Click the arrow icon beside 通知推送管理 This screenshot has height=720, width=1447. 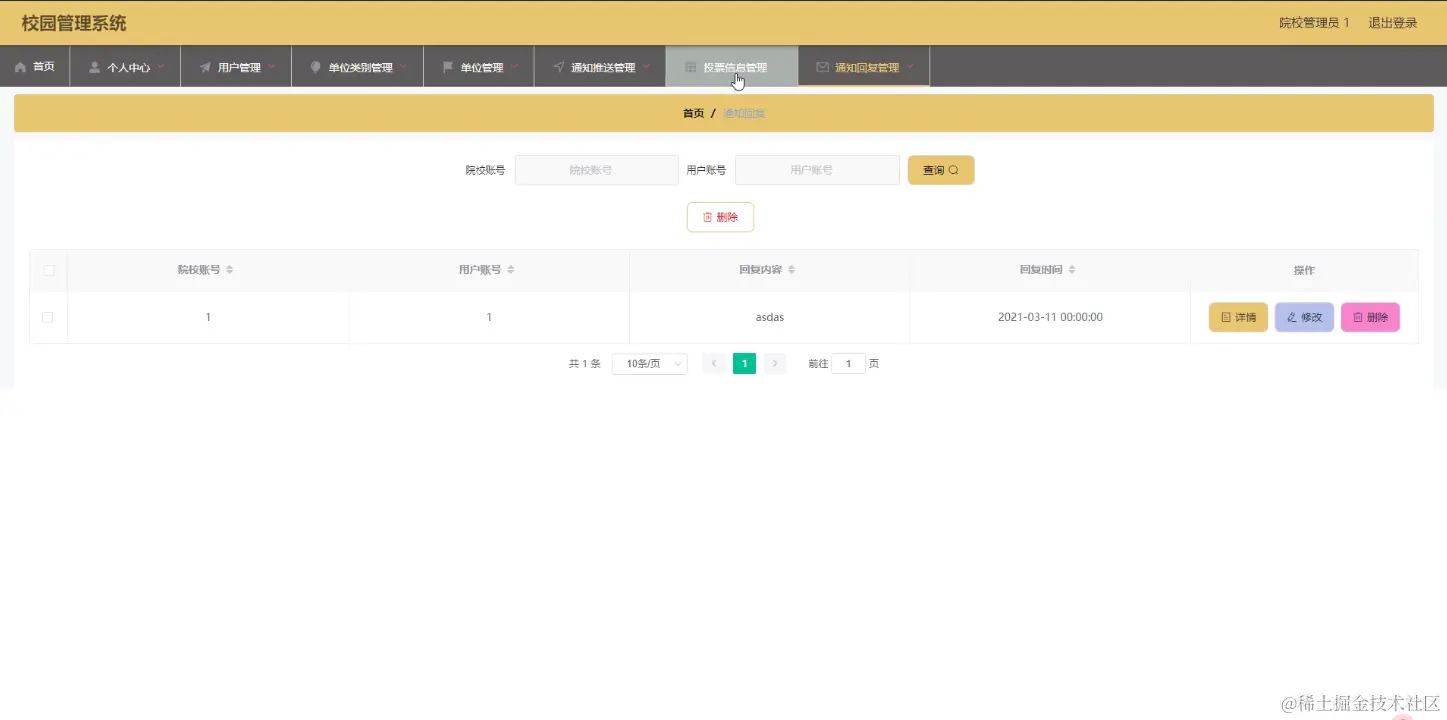[558, 67]
